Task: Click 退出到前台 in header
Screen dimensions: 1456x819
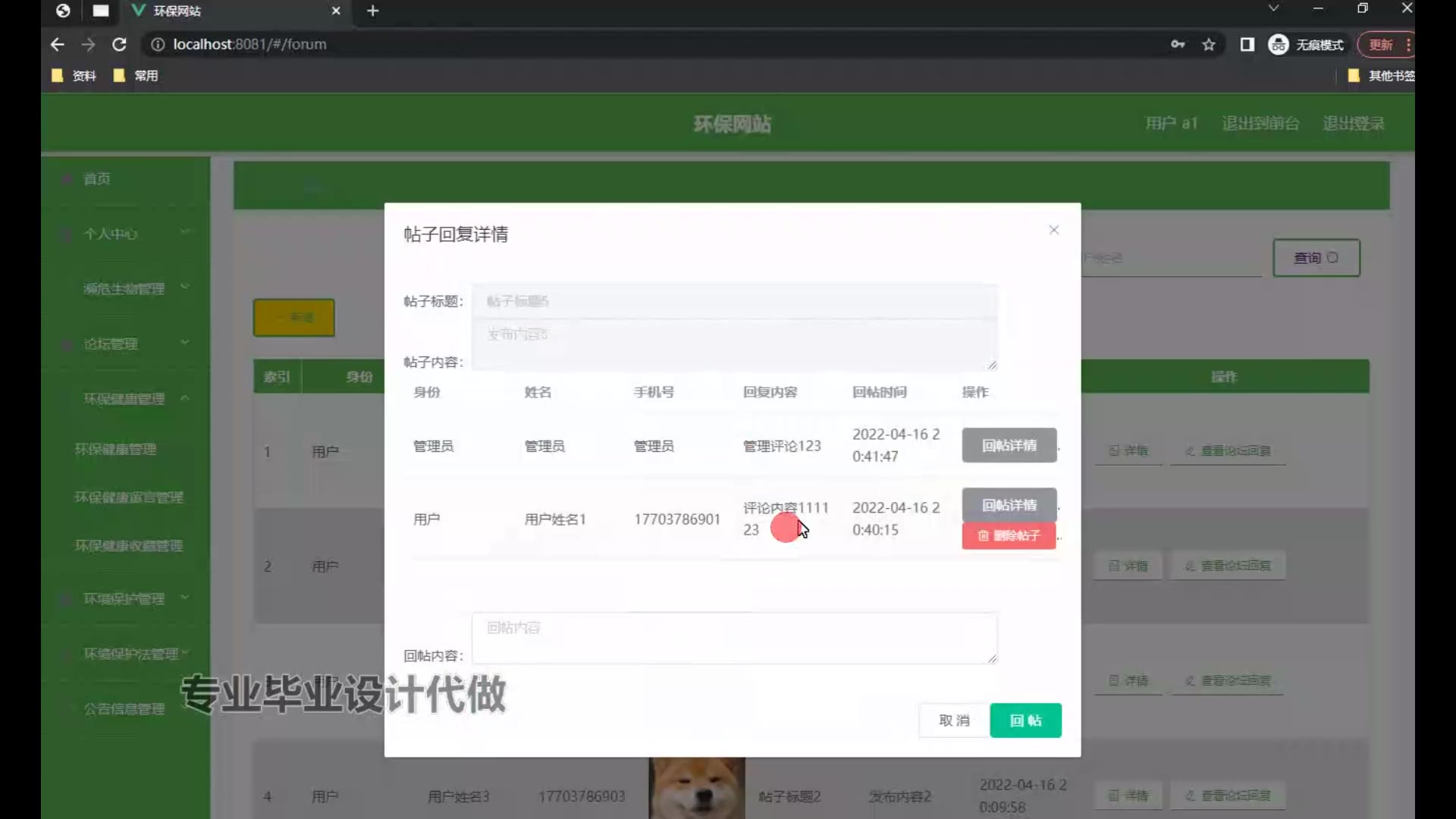Action: point(1260,124)
